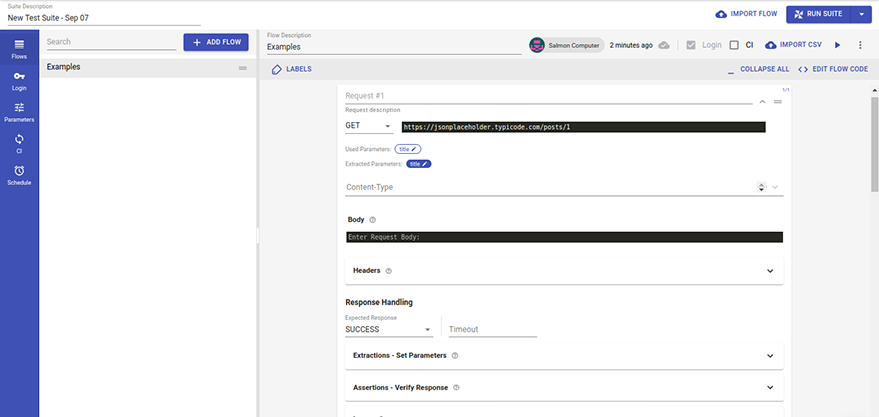
Task: Click the Assertions help question icon
Action: click(x=456, y=388)
